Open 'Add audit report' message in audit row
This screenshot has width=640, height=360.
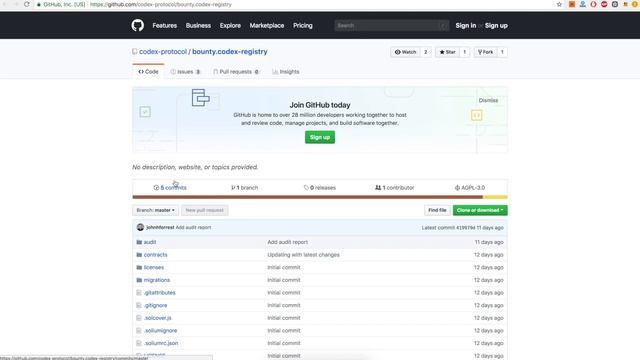click(x=287, y=242)
